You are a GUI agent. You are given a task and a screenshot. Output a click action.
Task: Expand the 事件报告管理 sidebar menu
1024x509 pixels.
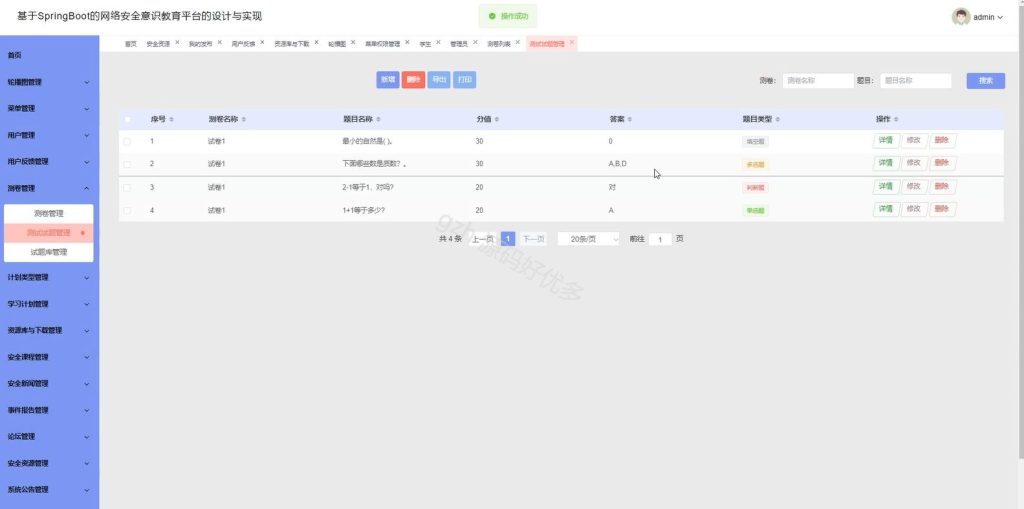pyautogui.click(x=50, y=410)
